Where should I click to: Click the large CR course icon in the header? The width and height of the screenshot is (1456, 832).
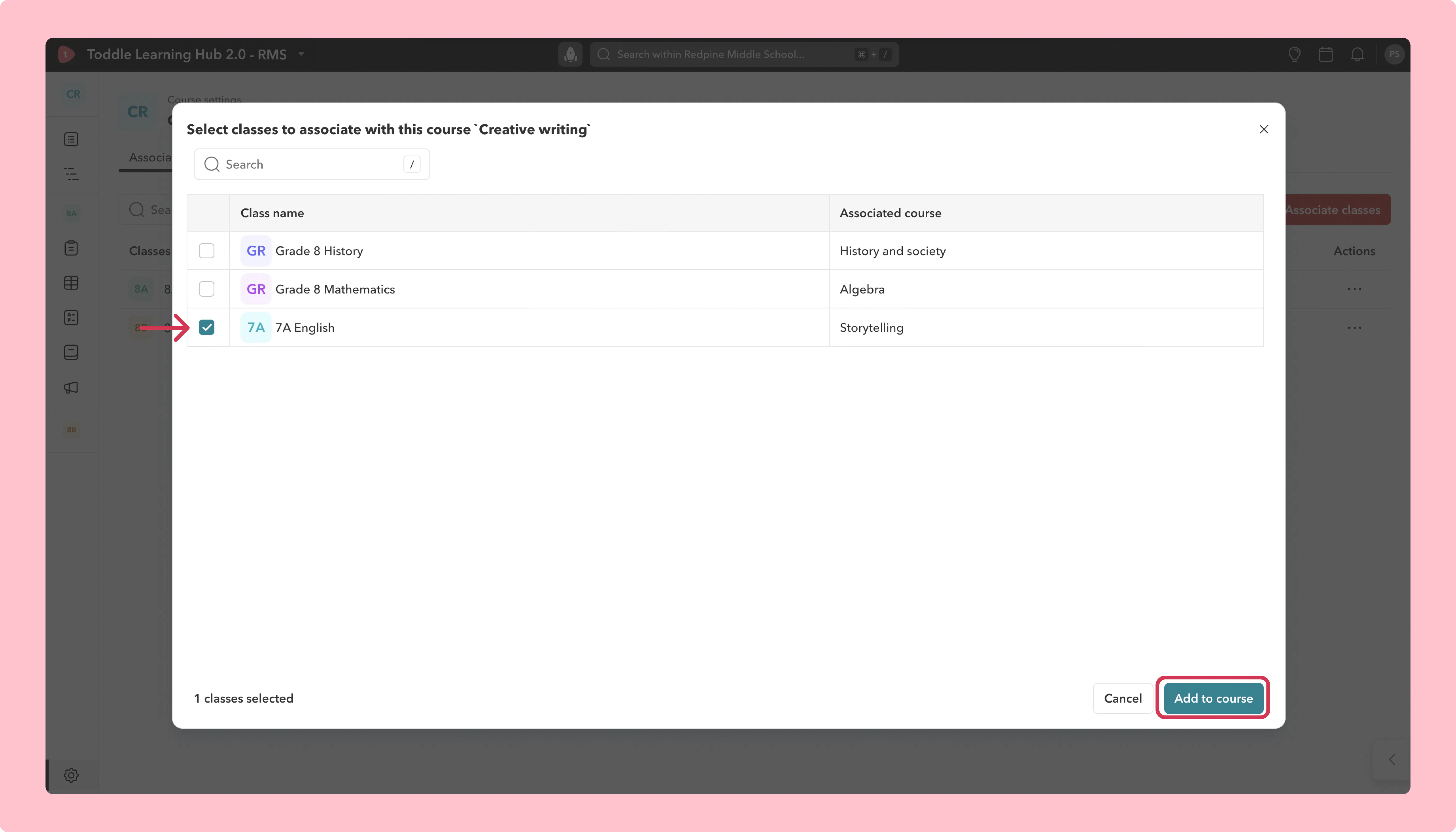138,112
